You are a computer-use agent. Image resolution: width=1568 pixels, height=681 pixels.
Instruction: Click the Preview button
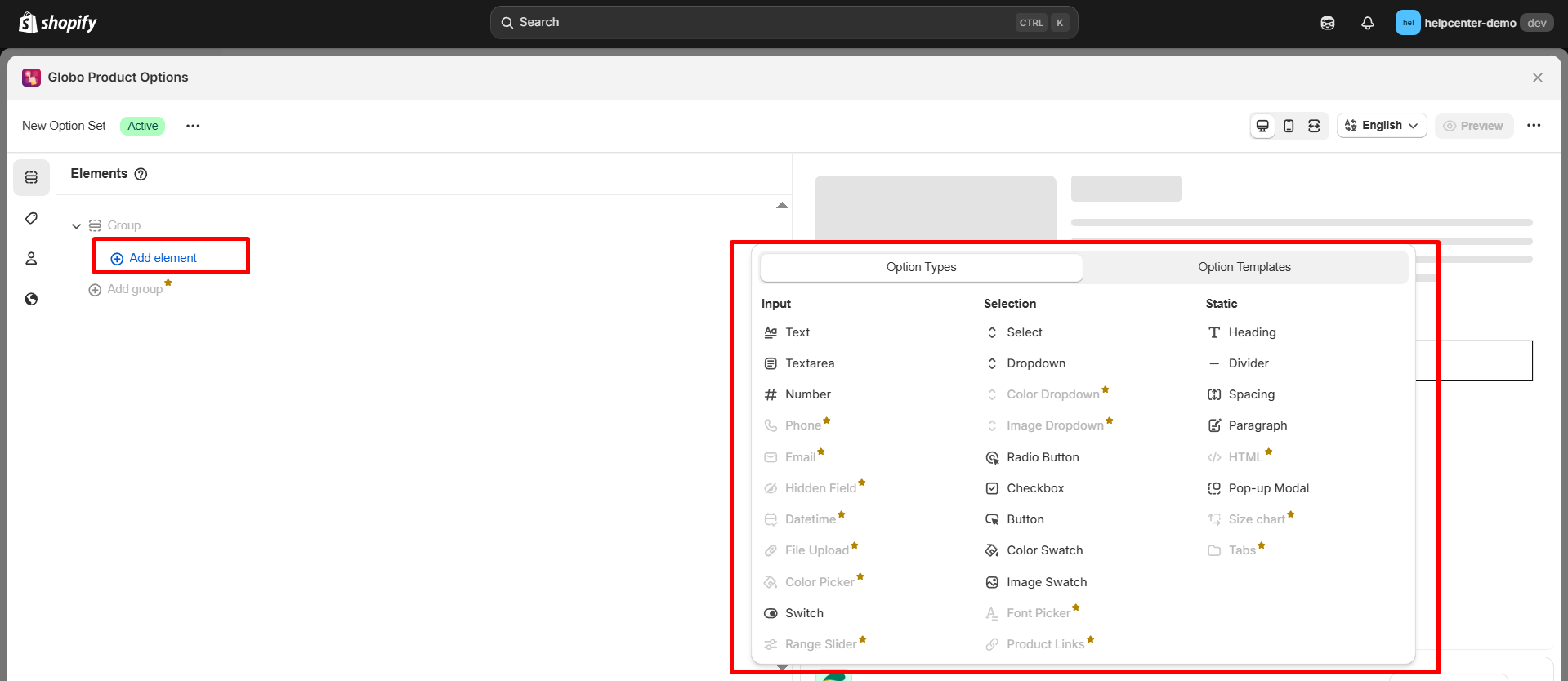1473,126
